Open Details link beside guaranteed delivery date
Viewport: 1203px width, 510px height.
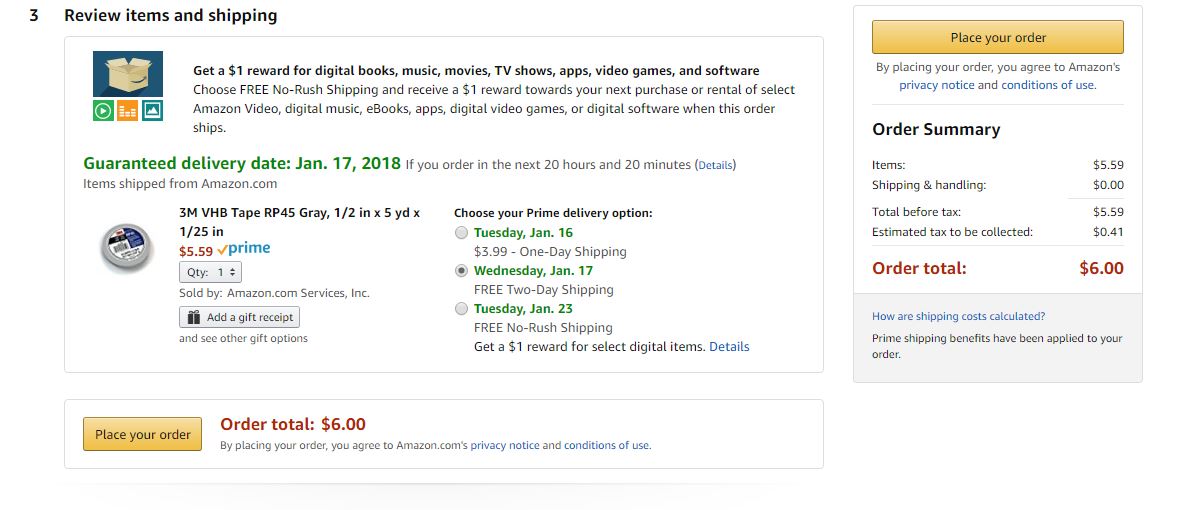[x=715, y=165]
